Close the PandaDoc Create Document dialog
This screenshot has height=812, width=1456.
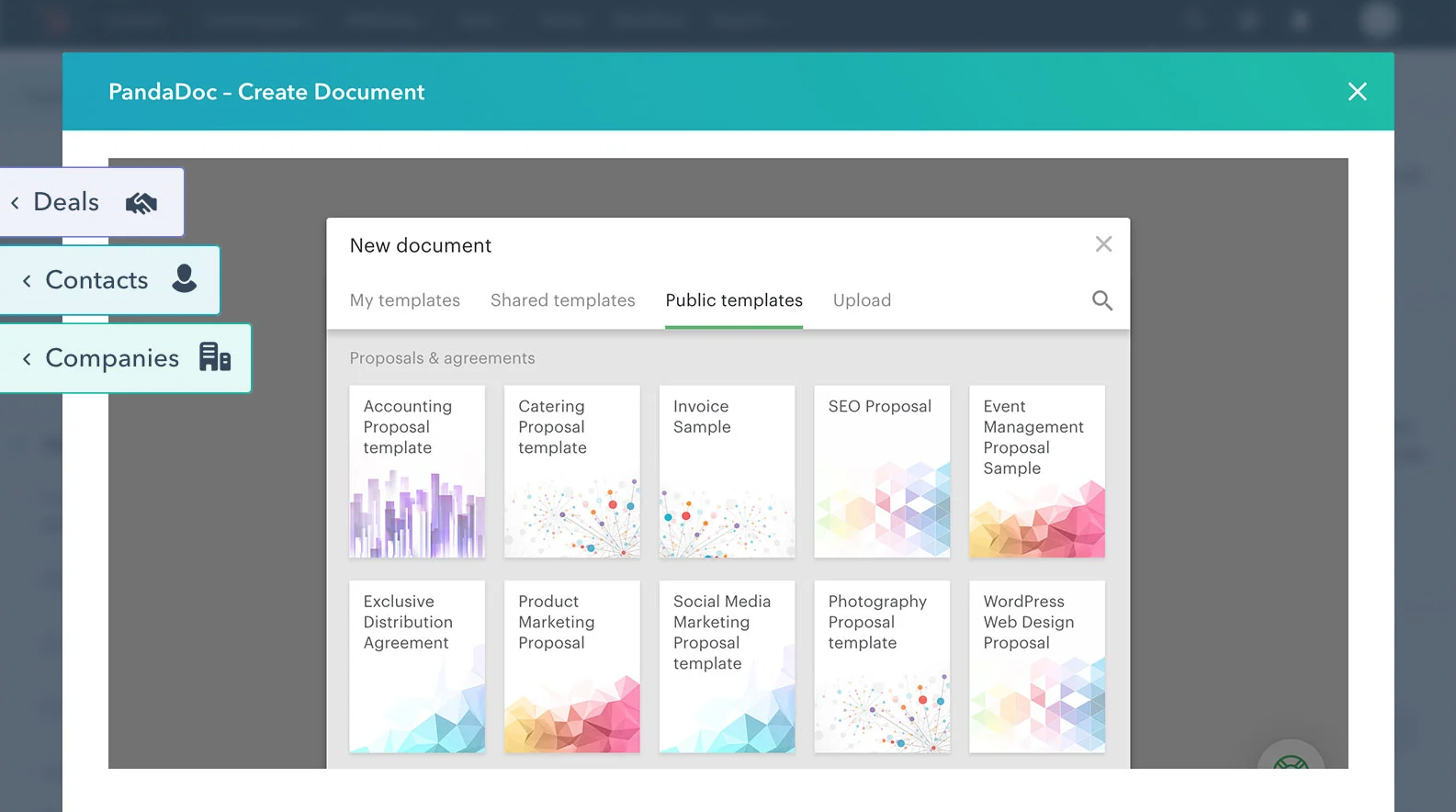pos(1357,92)
